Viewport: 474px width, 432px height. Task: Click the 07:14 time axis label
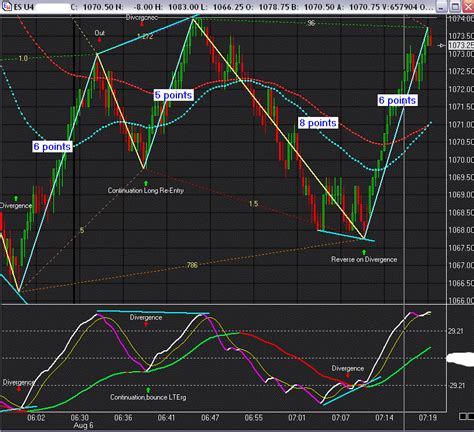click(x=384, y=417)
